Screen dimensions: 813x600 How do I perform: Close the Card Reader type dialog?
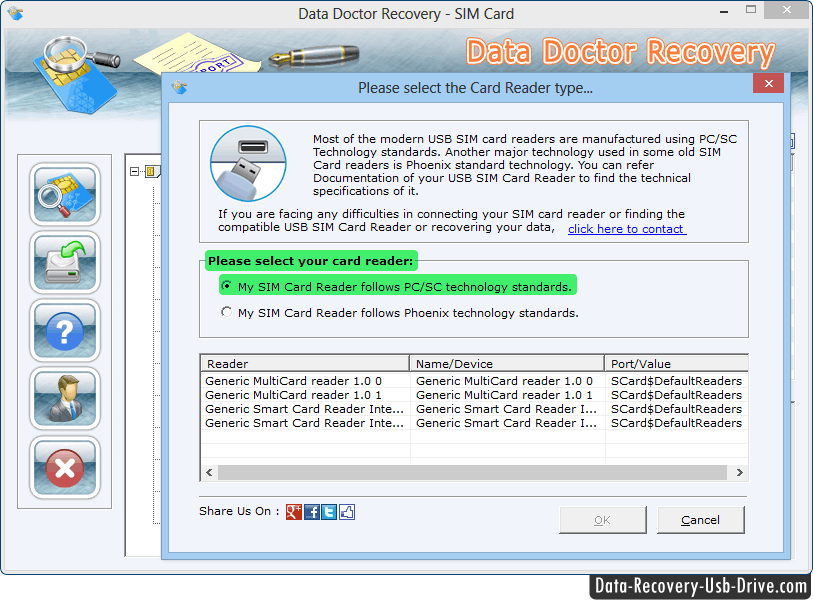pyautogui.click(x=767, y=86)
